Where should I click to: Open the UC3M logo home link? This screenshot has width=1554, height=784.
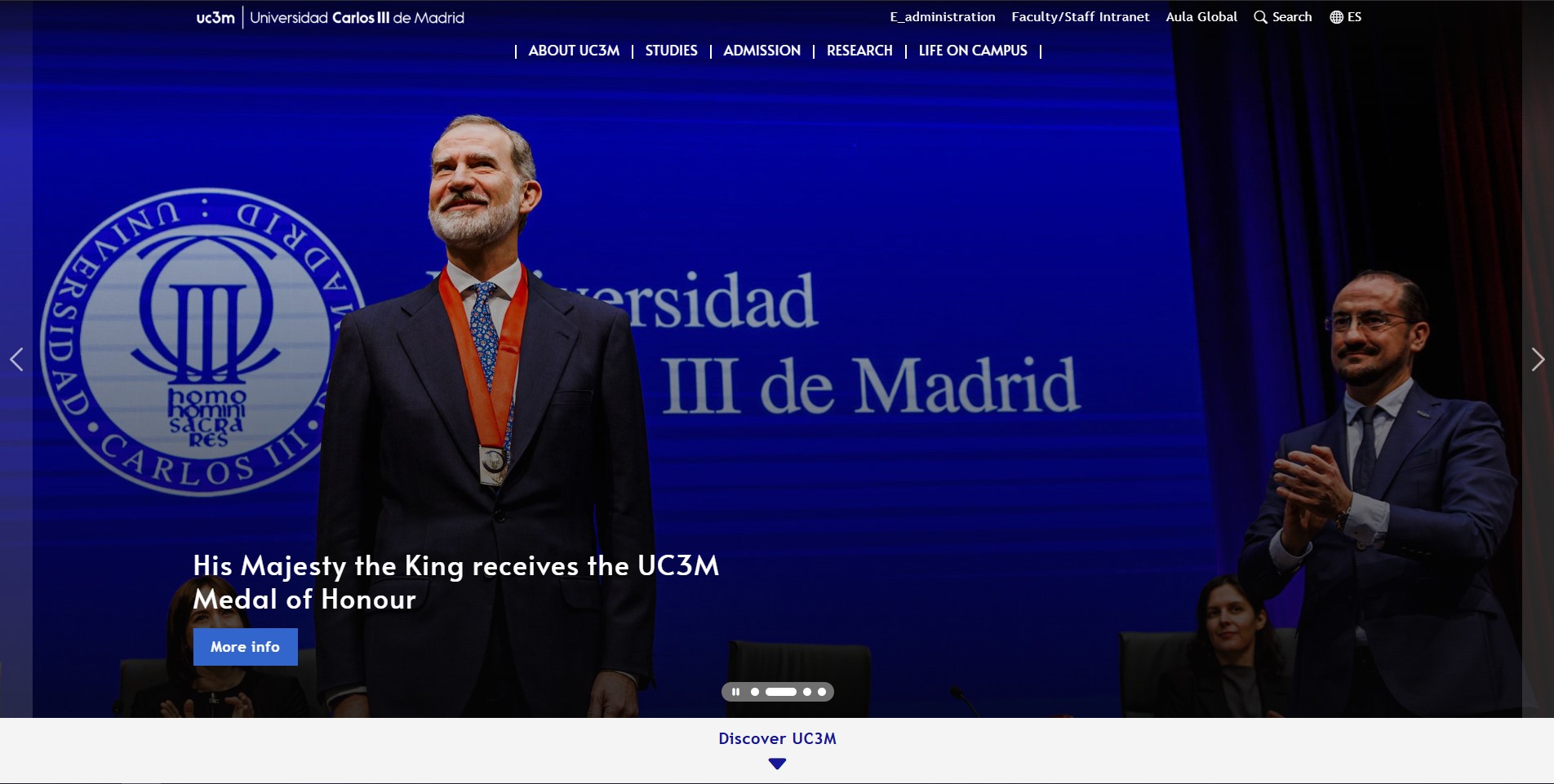coord(330,17)
